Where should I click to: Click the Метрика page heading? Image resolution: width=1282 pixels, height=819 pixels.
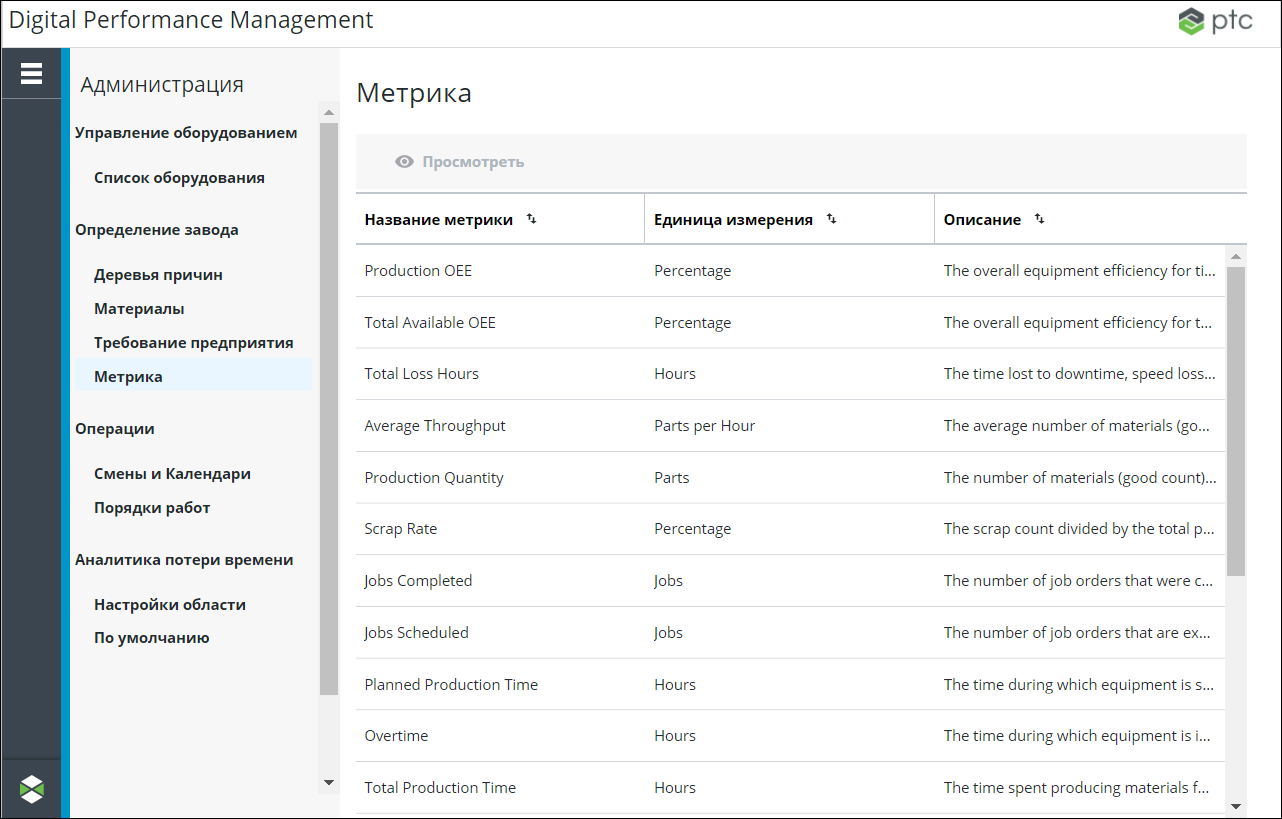point(414,94)
